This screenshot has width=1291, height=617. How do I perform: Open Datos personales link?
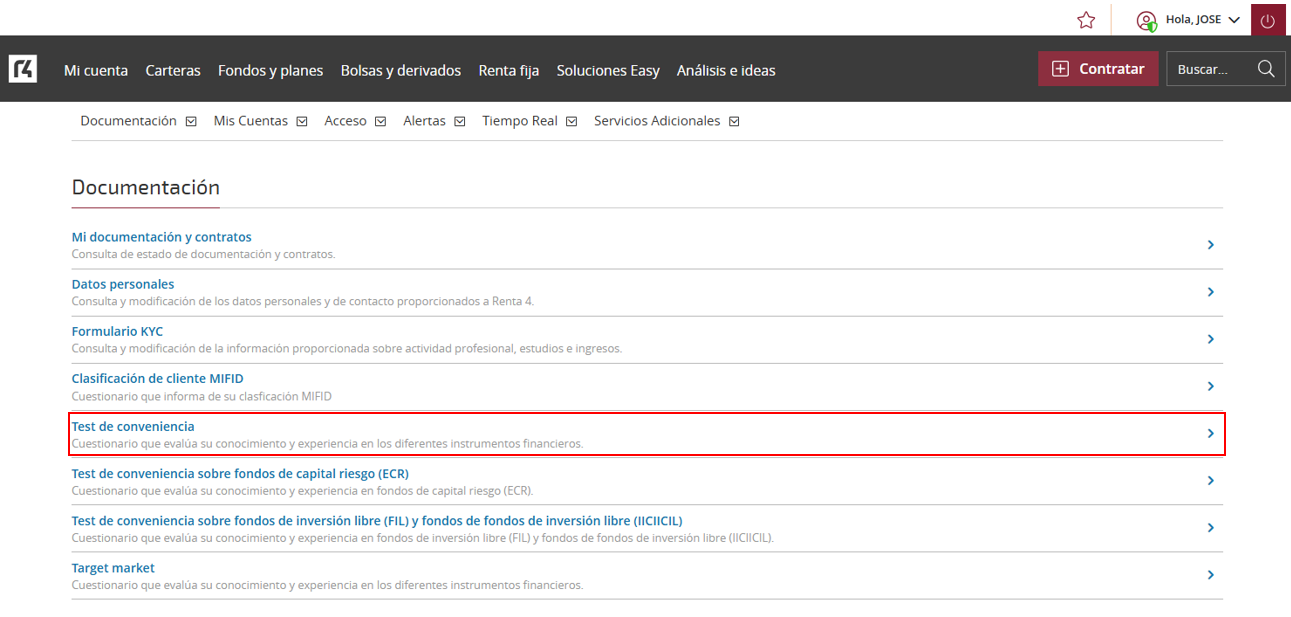click(x=123, y=284)
